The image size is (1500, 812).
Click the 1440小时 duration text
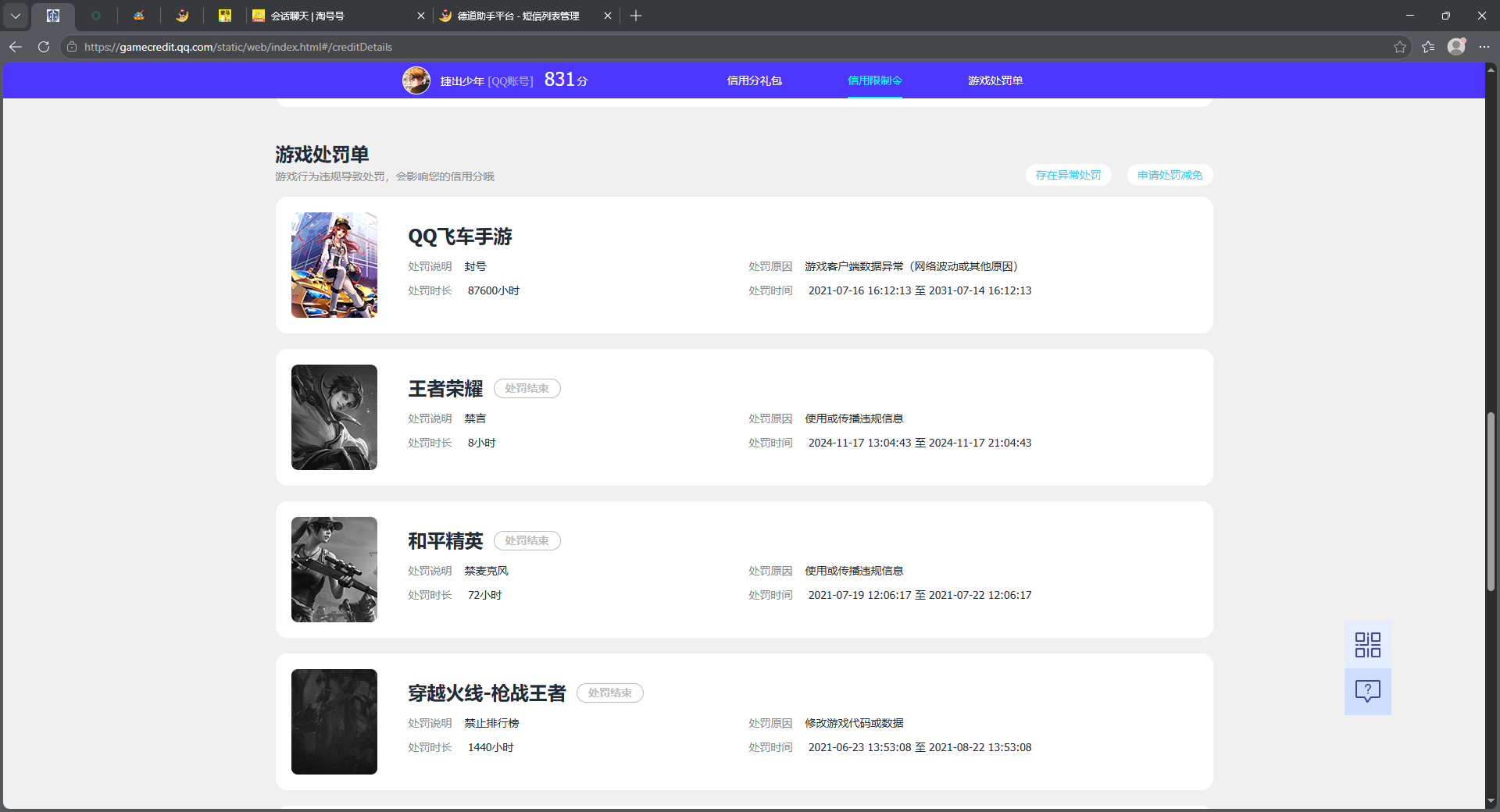click(491, 747)
